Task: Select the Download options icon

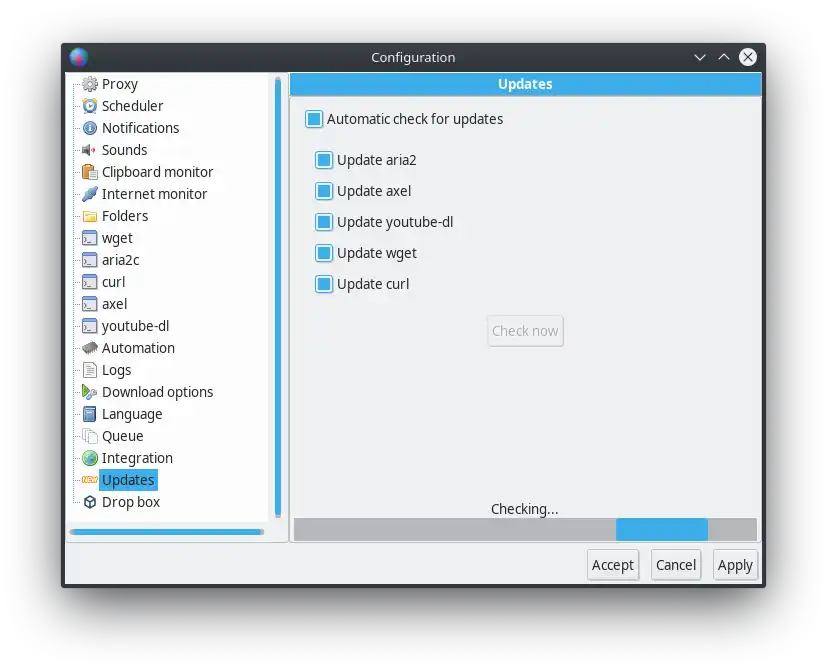Action: 90,392
